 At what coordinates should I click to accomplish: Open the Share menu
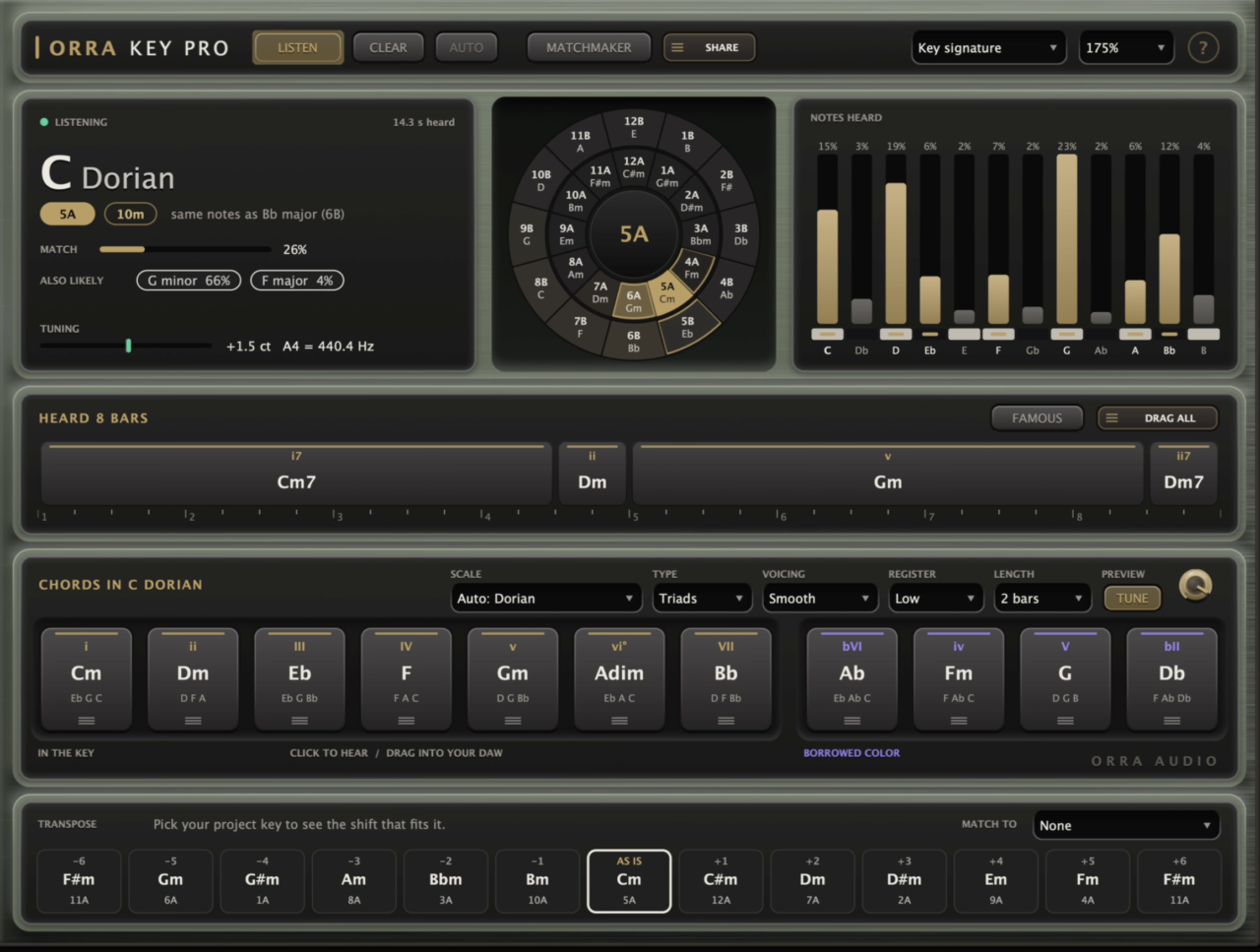pyautogui.click(x=709, y=47)
